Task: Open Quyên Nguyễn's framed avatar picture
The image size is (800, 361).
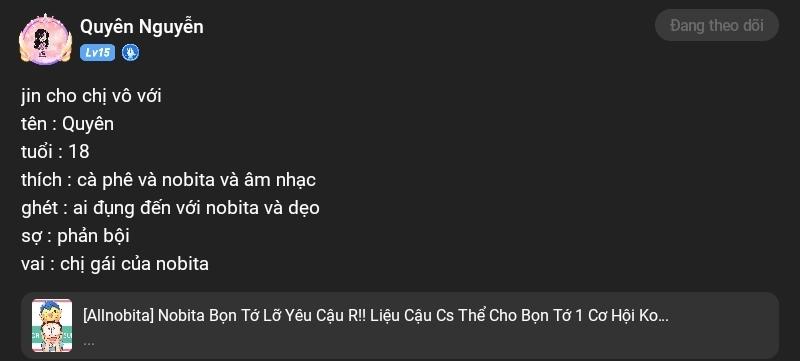Action: point(45,39)
